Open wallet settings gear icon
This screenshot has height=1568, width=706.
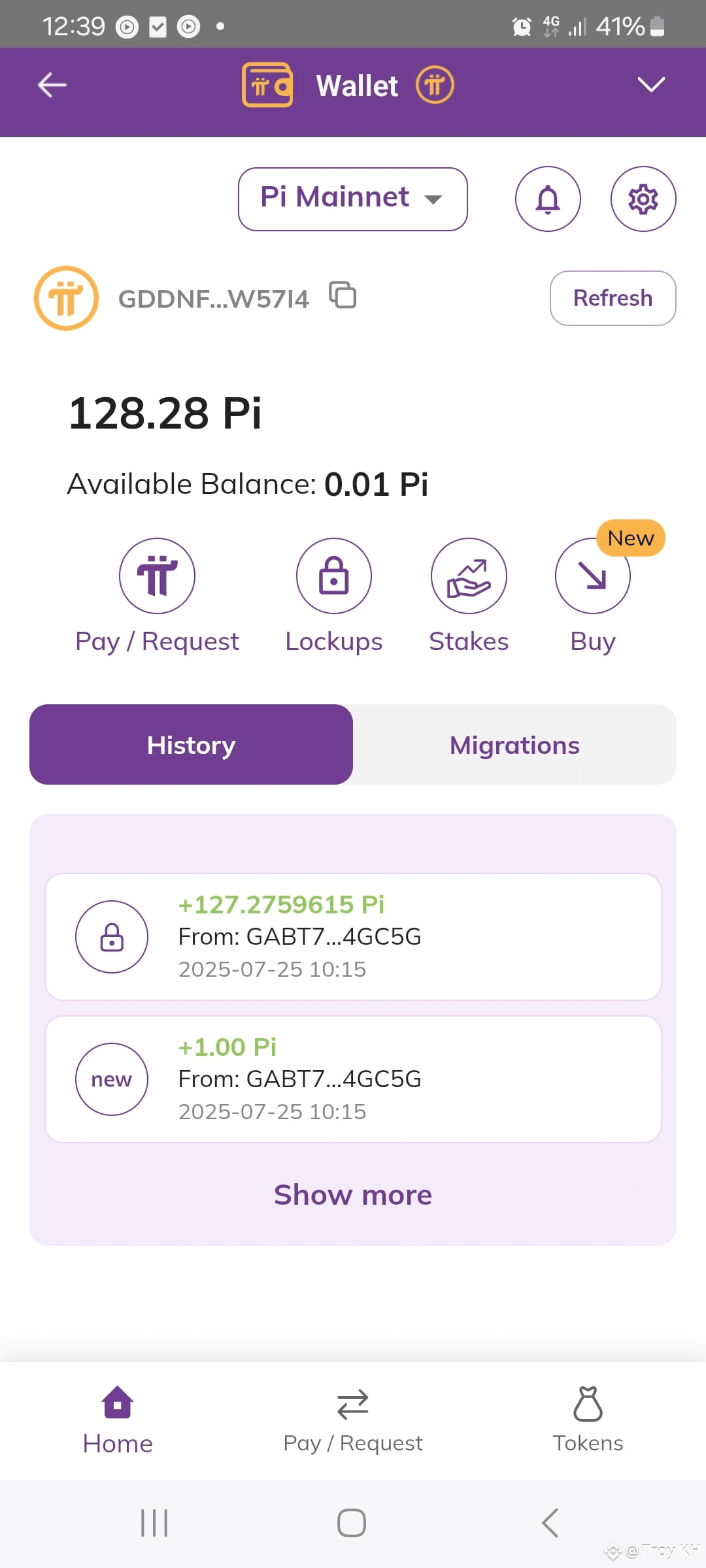pyautogui.click(x=643, y=199)
